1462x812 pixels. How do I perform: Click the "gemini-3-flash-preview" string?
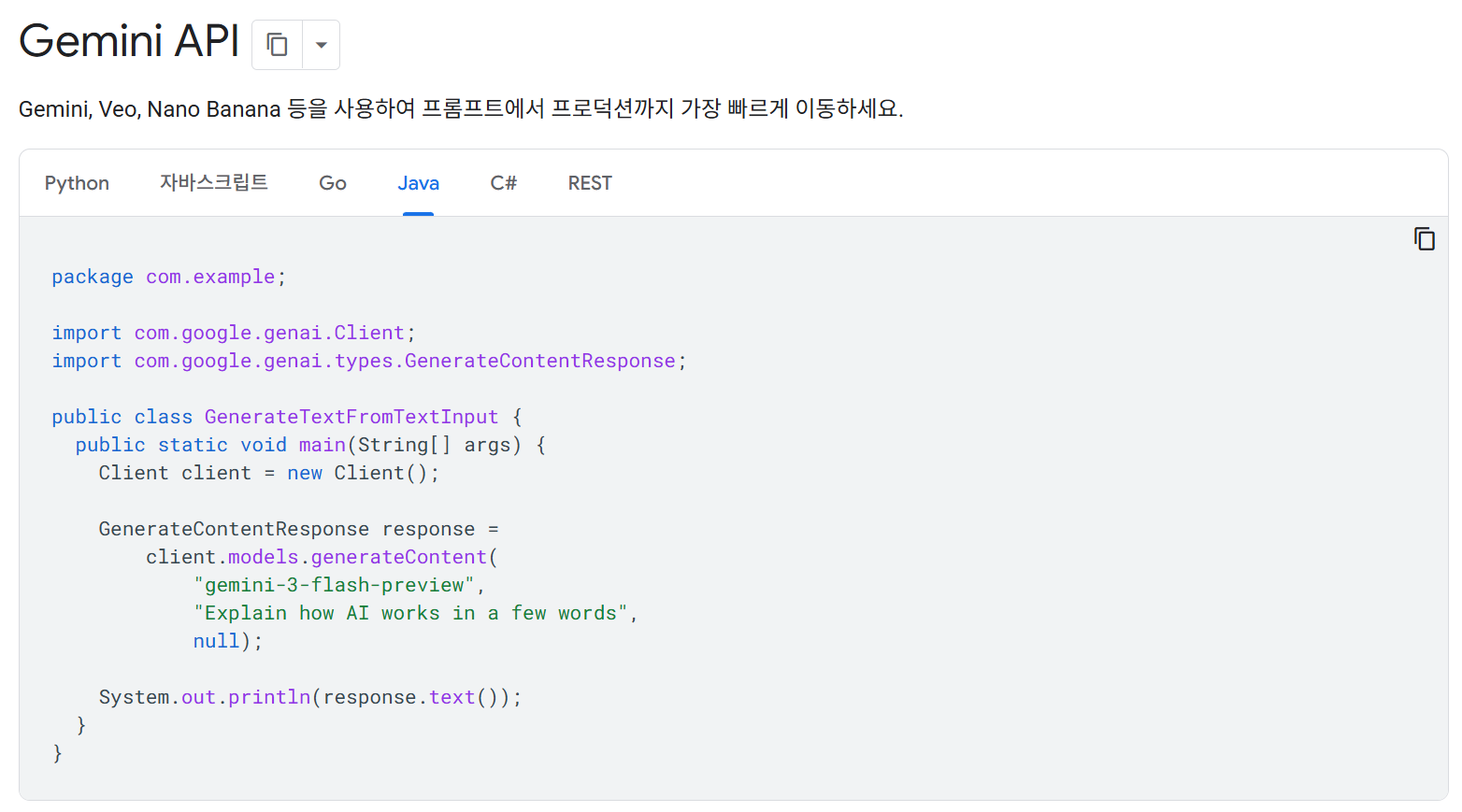pyautogui.click(x=335, y=585)
